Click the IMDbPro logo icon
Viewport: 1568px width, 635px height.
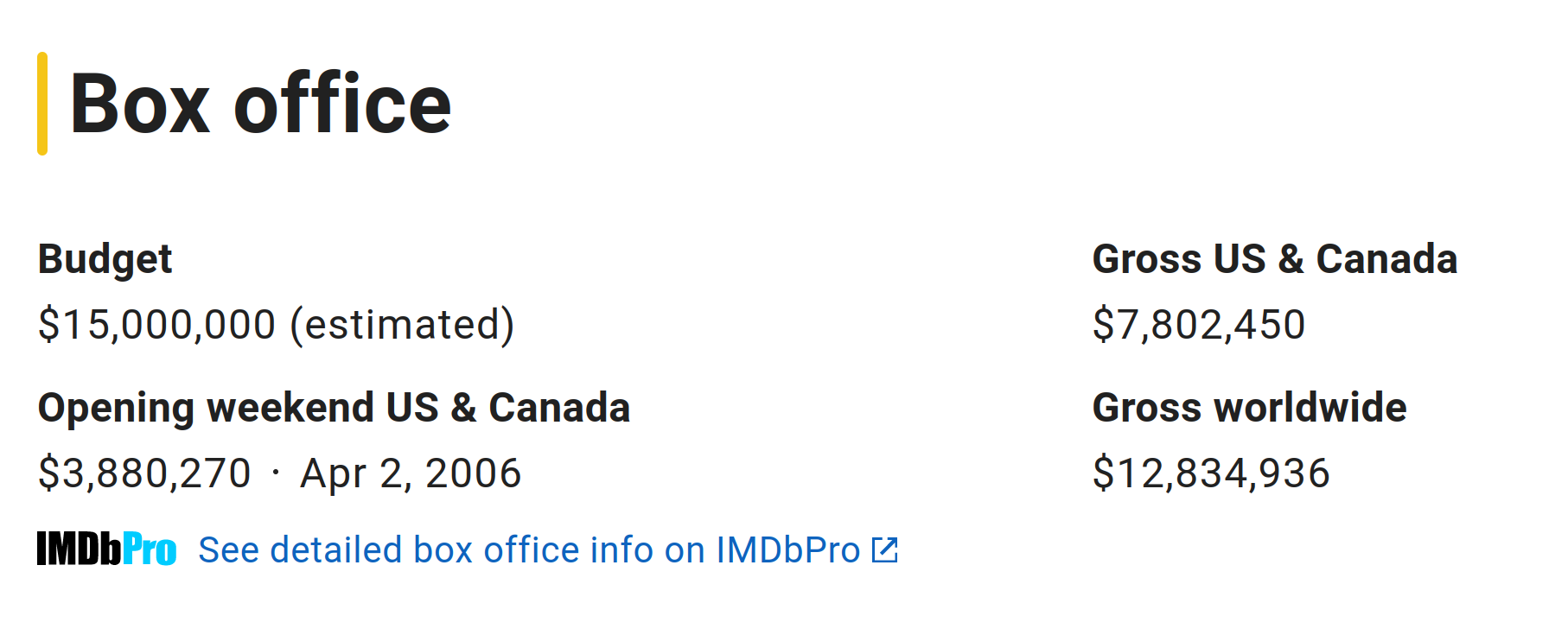[x=106, y=549]
